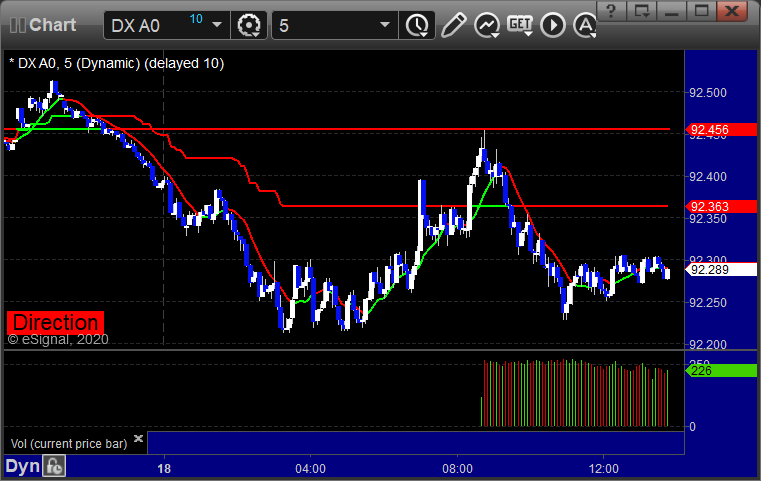Click the zero label on volume axis

point(693,427)
